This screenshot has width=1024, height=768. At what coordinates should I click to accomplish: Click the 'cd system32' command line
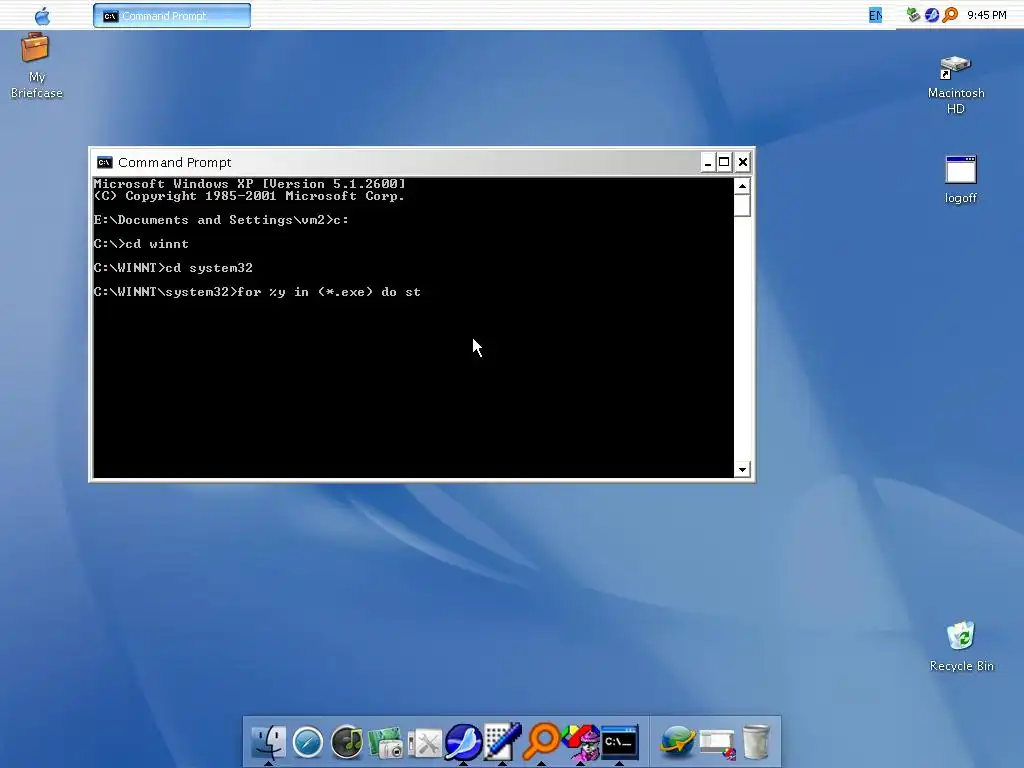[x=173, y=268]
